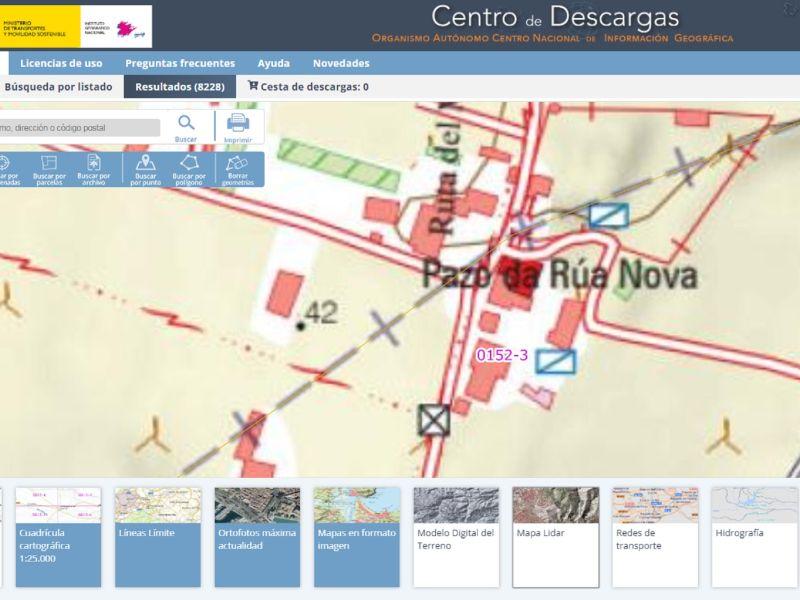Click the Pazo da Rúa Nova map label
The height and width of the screenshot is (600, 800).
tap(560, 274)
